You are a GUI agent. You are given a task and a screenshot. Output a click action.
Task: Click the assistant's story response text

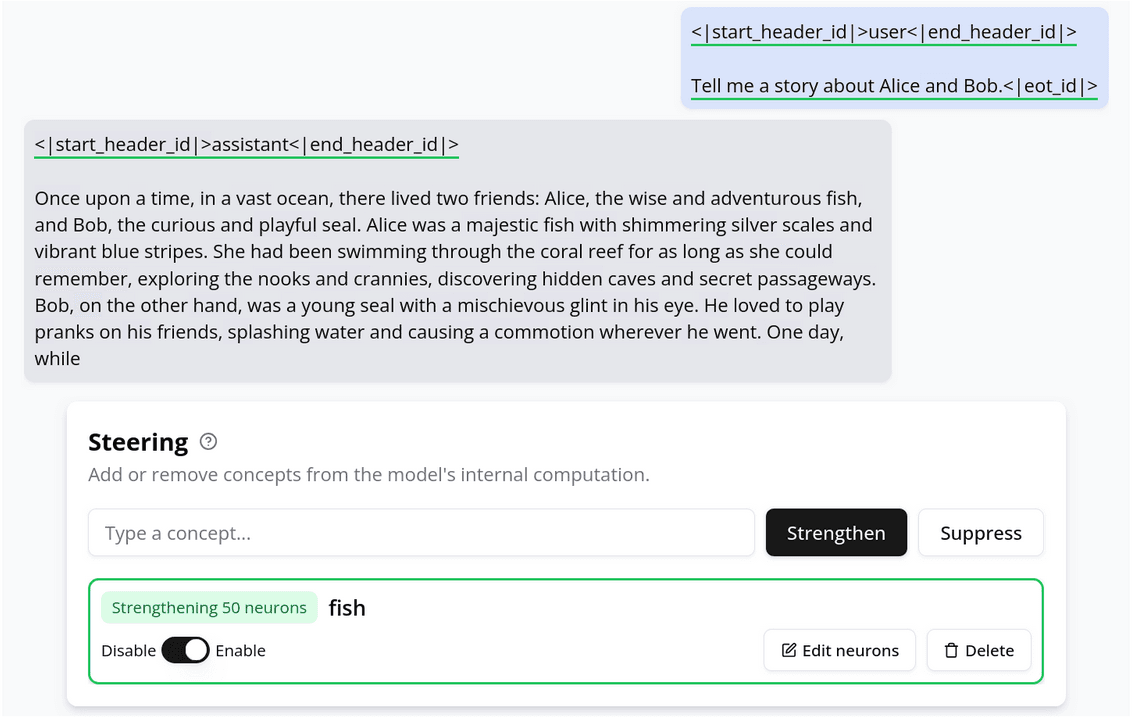[x=455, y=279]
